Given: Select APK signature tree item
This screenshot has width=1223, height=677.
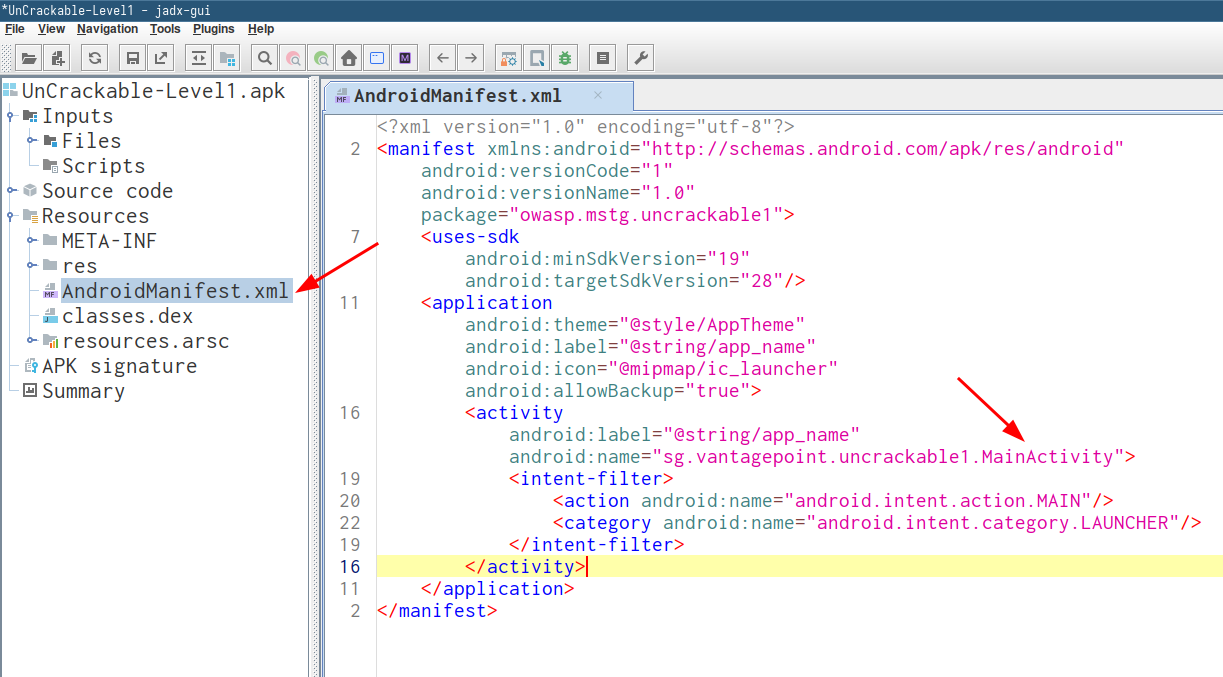Looking at the screenshot, I should pos(119,366).
